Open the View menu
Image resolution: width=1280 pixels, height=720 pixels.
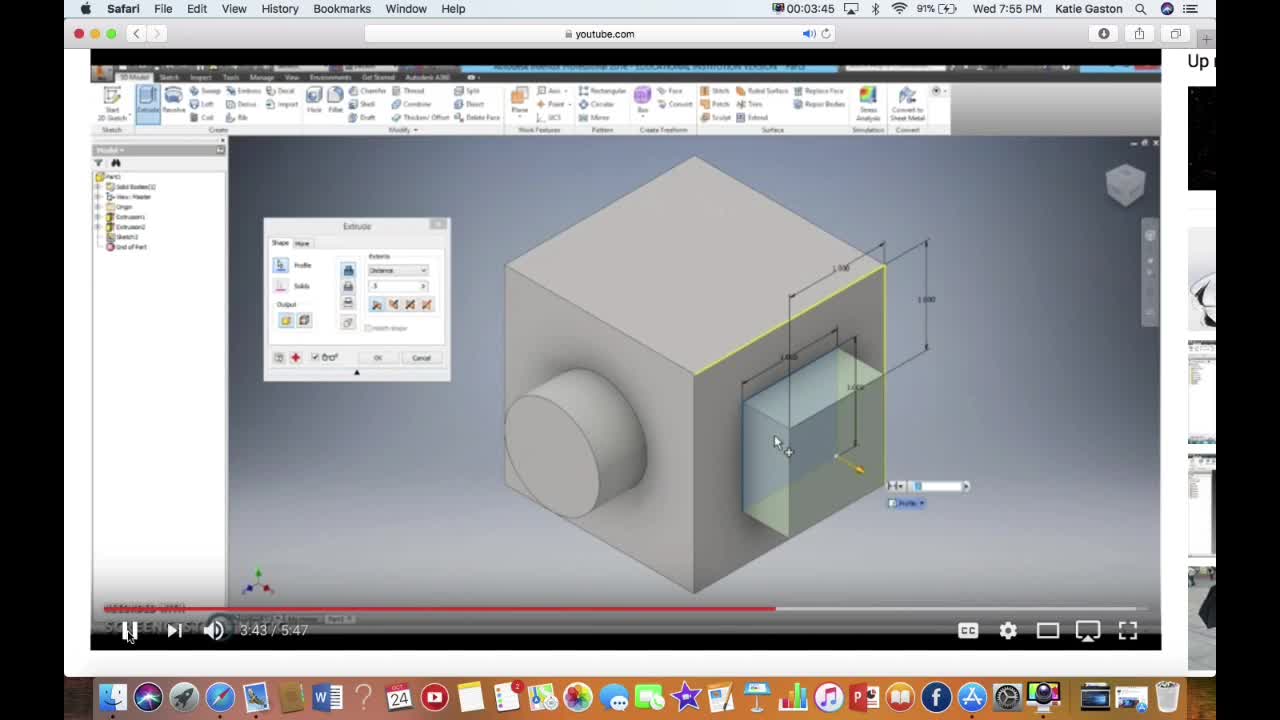234,9
